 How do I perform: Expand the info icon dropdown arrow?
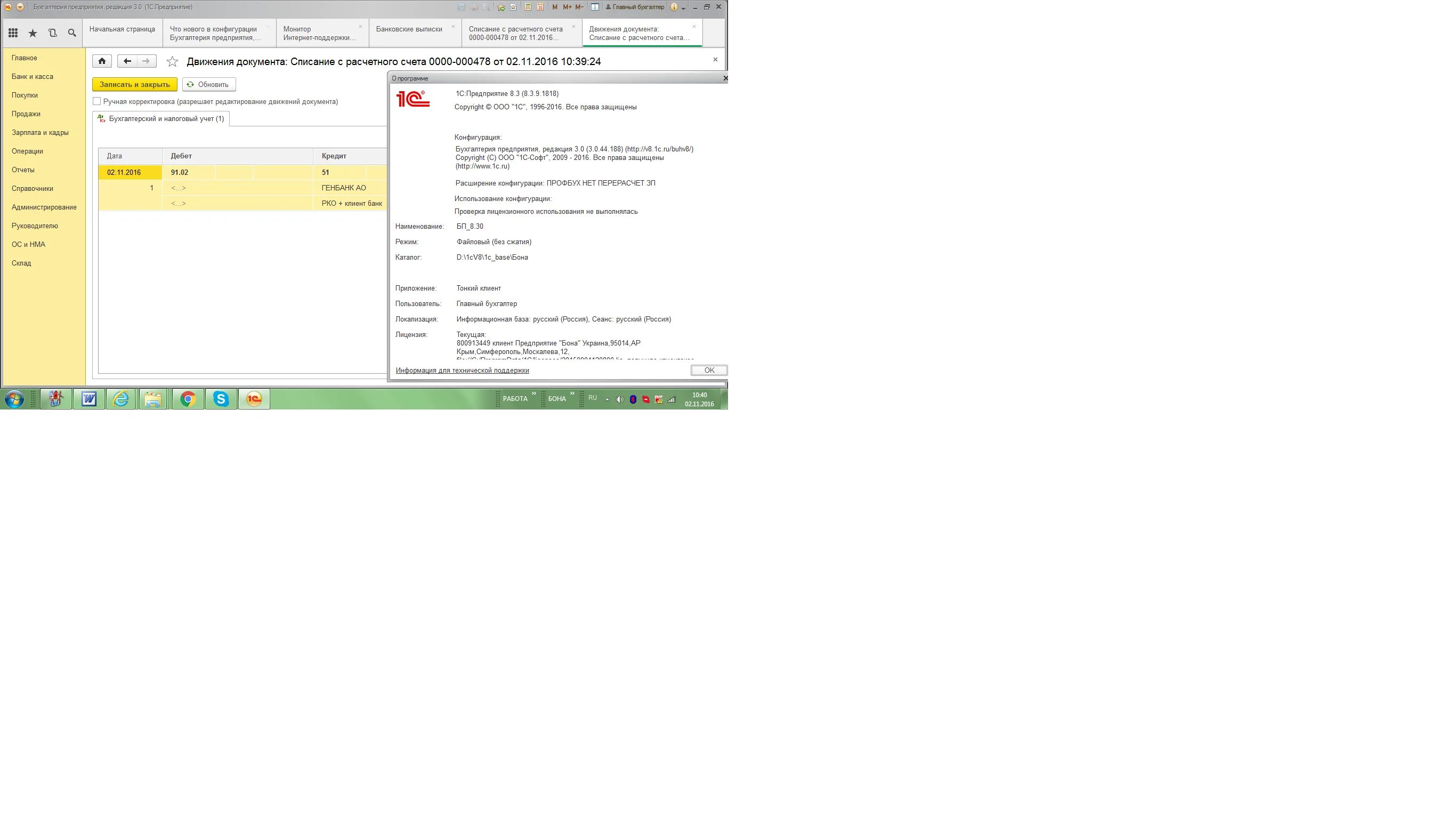683,8
